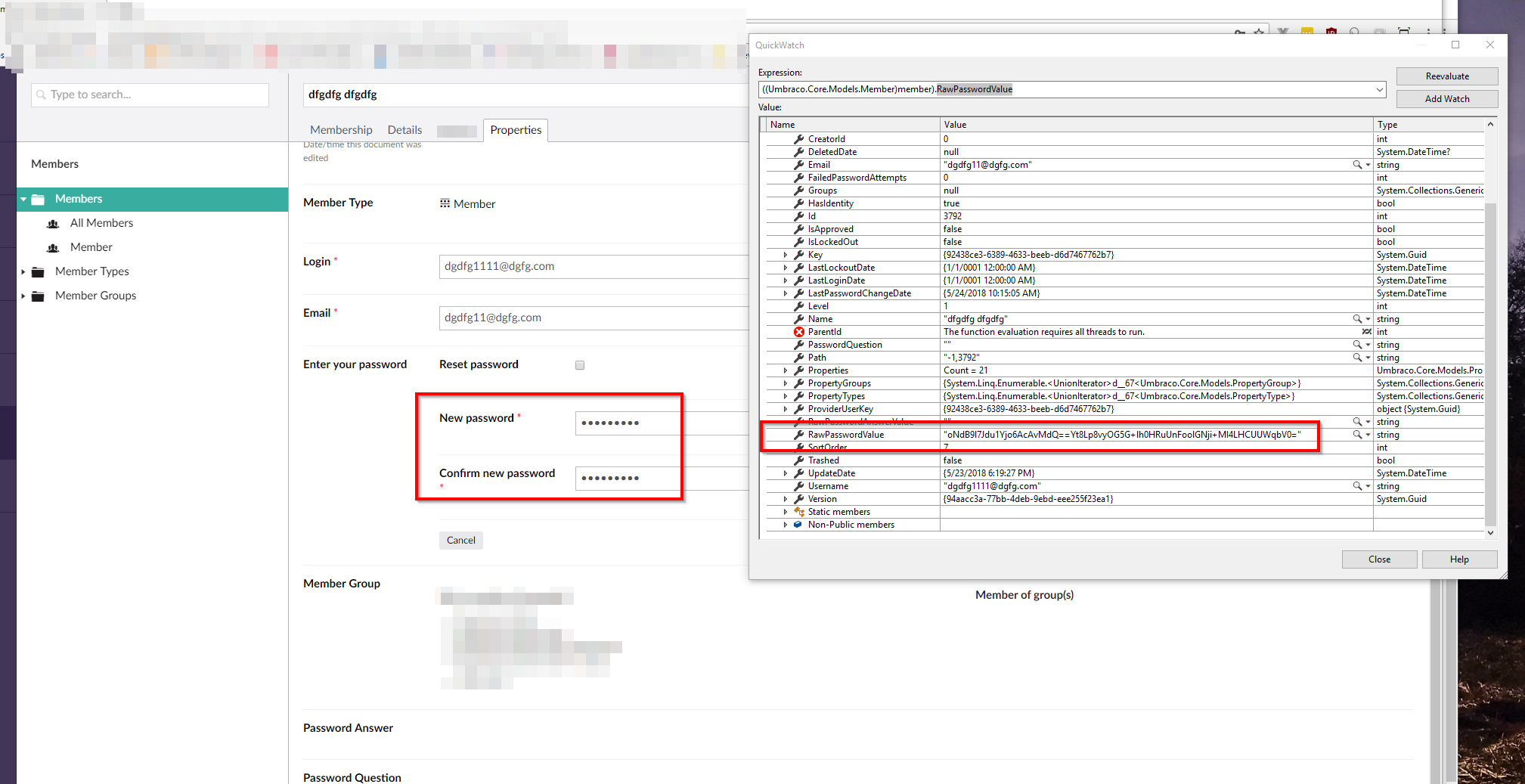The image size is (1525, 784).
Task: Switch to the Details tab
Action: [x=404, y=130]
